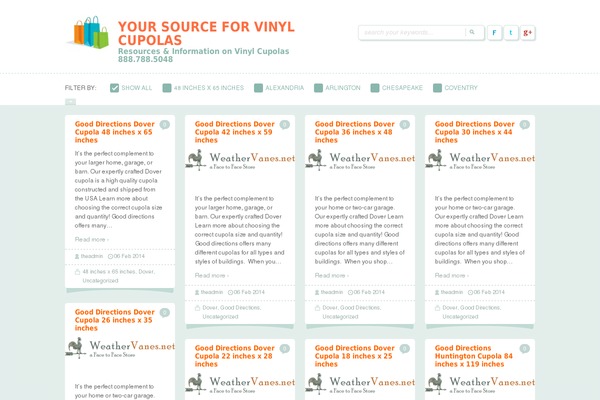
Task: Open the Your Source For Vinyl Cupolas title
Action: [x=206, y=33]
